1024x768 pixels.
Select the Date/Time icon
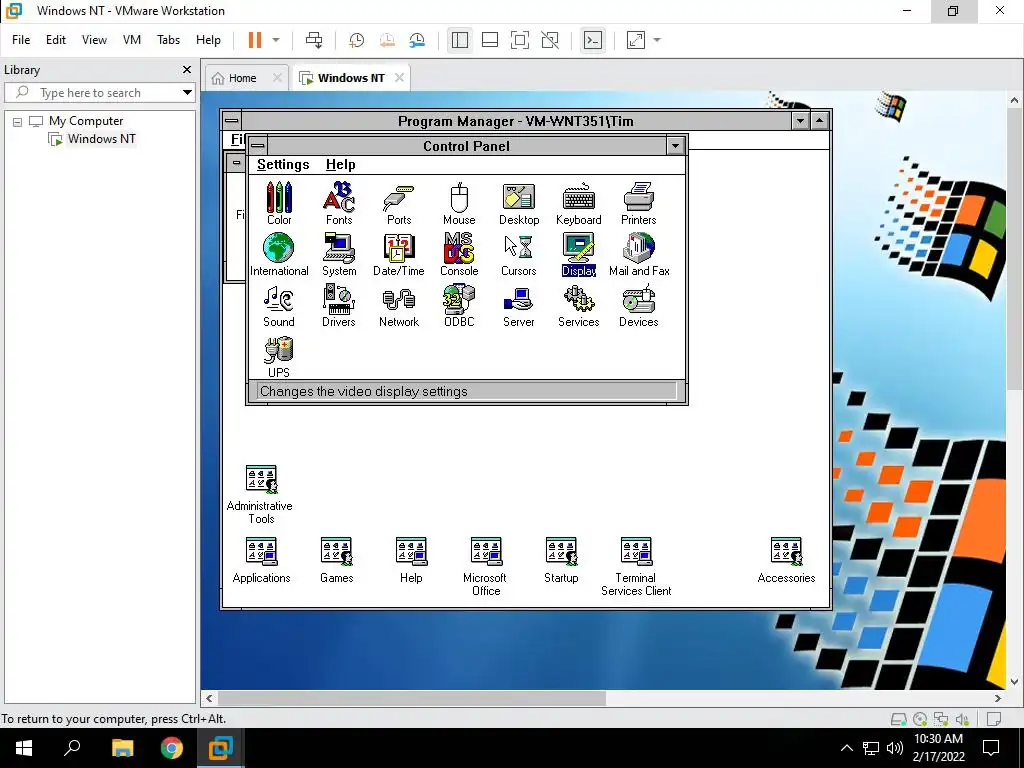coord(399,255)
